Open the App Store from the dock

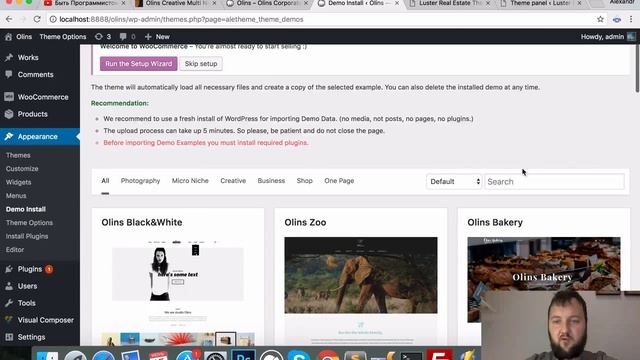tap(188, 355)
